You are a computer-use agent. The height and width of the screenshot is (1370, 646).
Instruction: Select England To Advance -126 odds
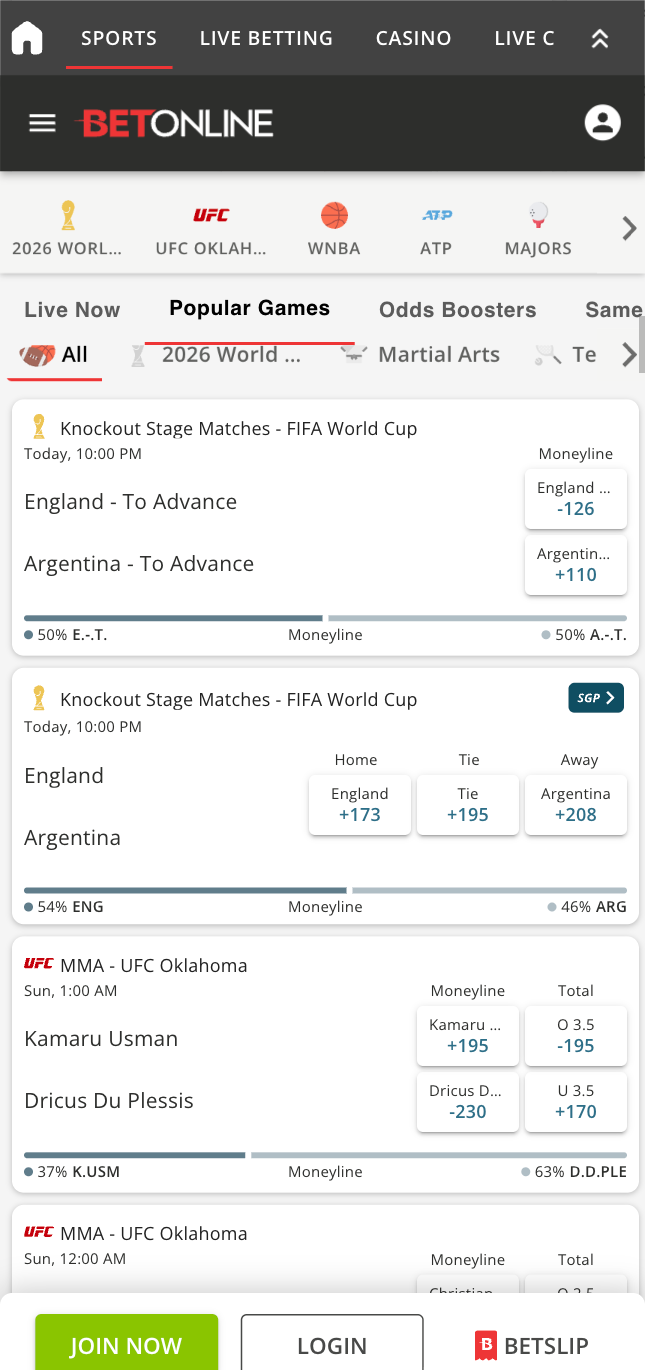pos(576,498)
